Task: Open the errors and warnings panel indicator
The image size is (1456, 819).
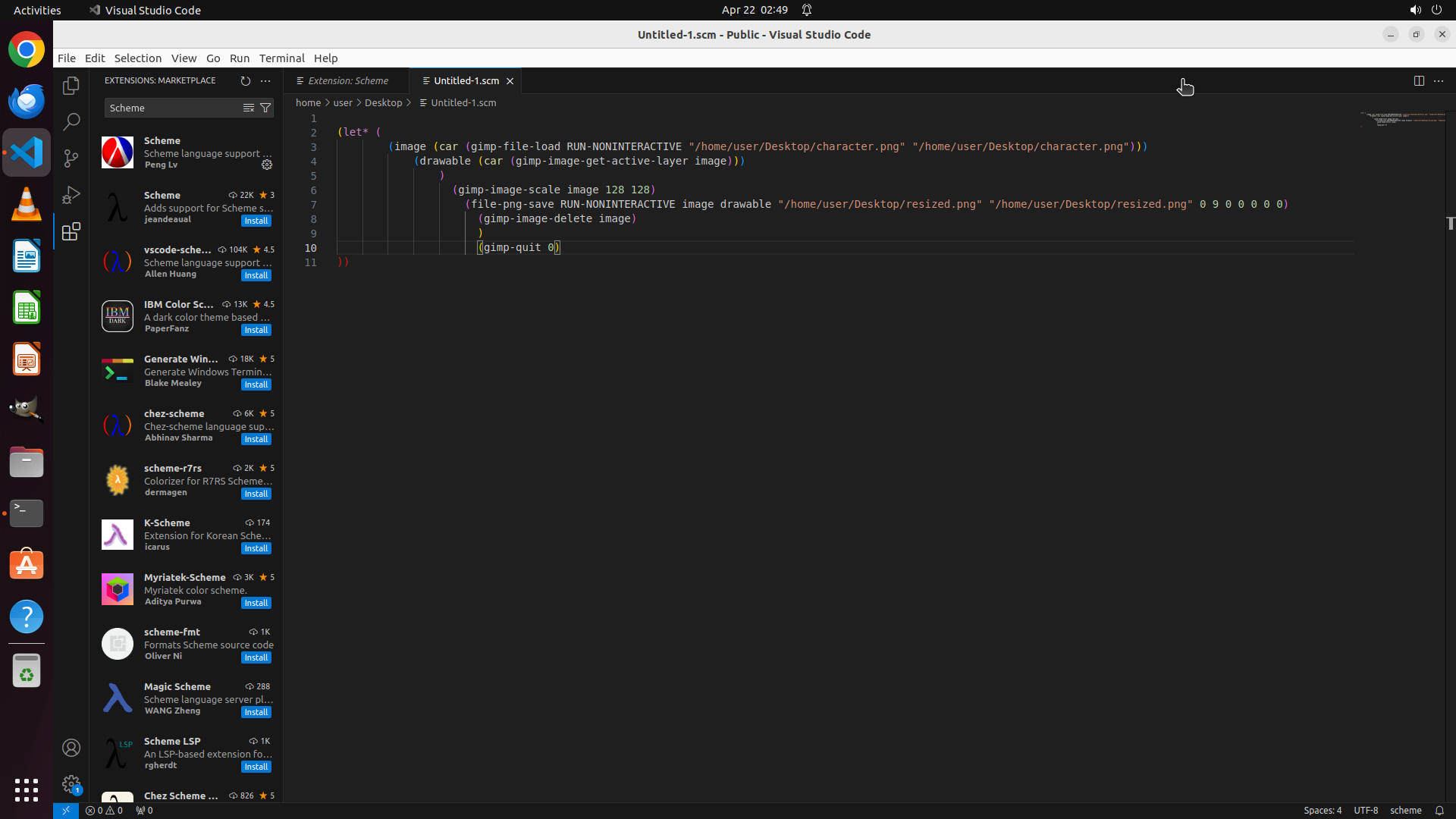Action: (x=104, y=810)
